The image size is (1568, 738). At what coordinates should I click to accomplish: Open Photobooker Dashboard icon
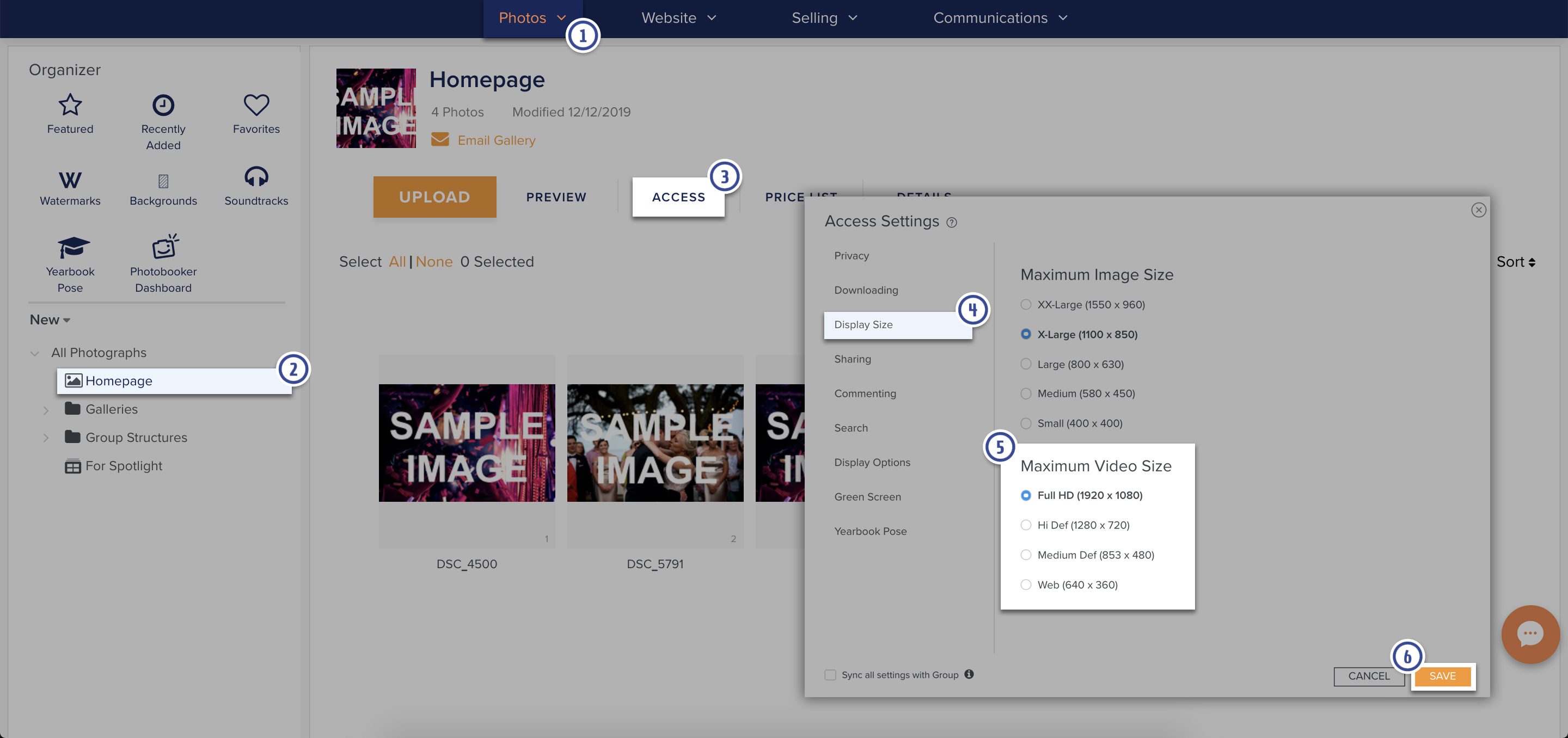(164, 247)
